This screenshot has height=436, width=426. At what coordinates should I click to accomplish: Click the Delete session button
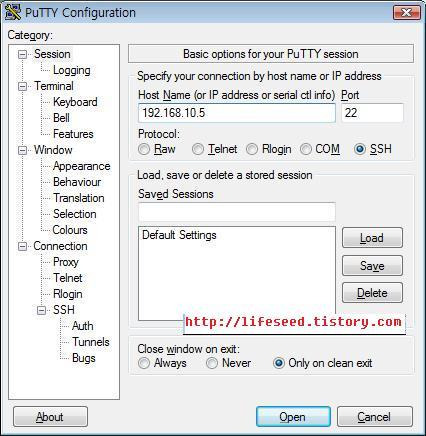pos(372,293)
